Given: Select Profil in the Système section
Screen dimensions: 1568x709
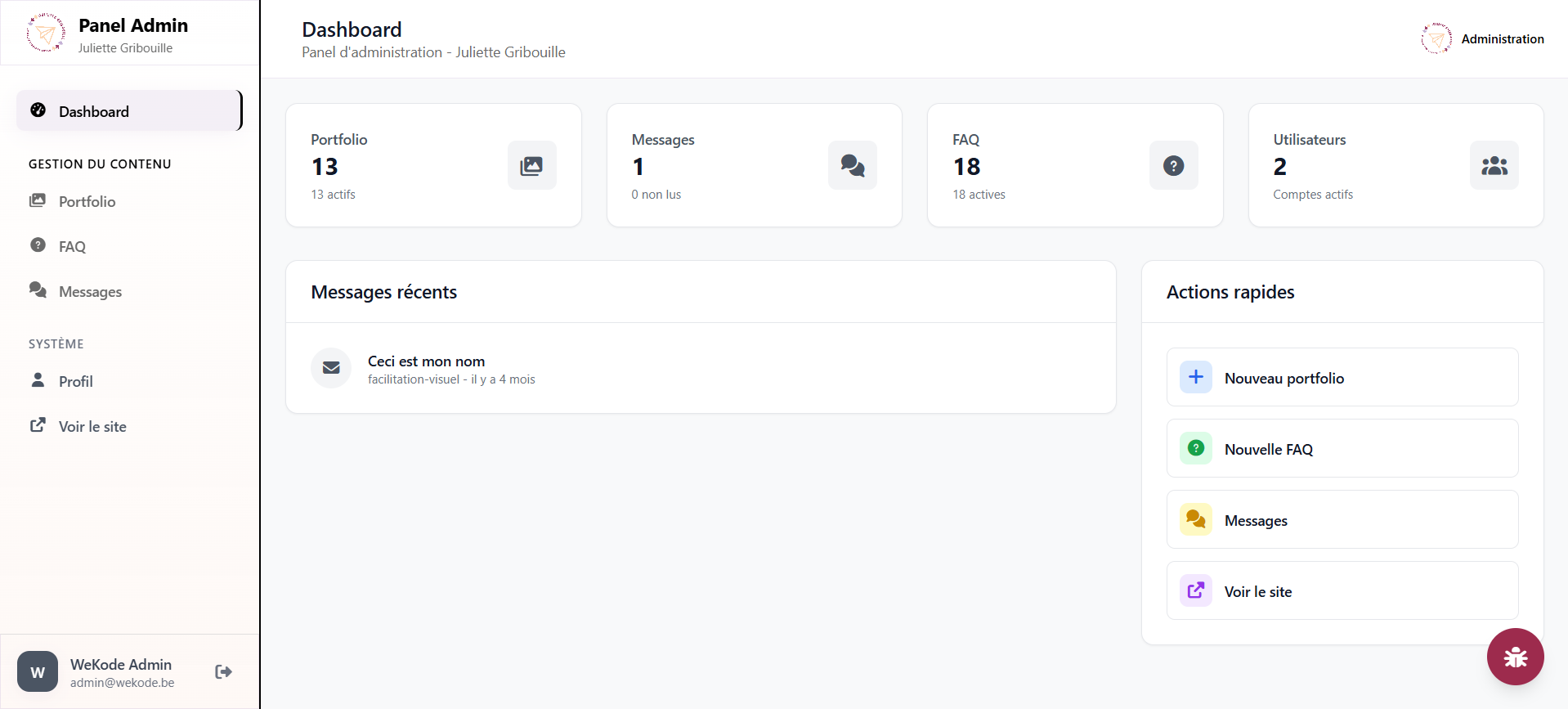Looking at the screenshot, I should (x=75, y=381).
